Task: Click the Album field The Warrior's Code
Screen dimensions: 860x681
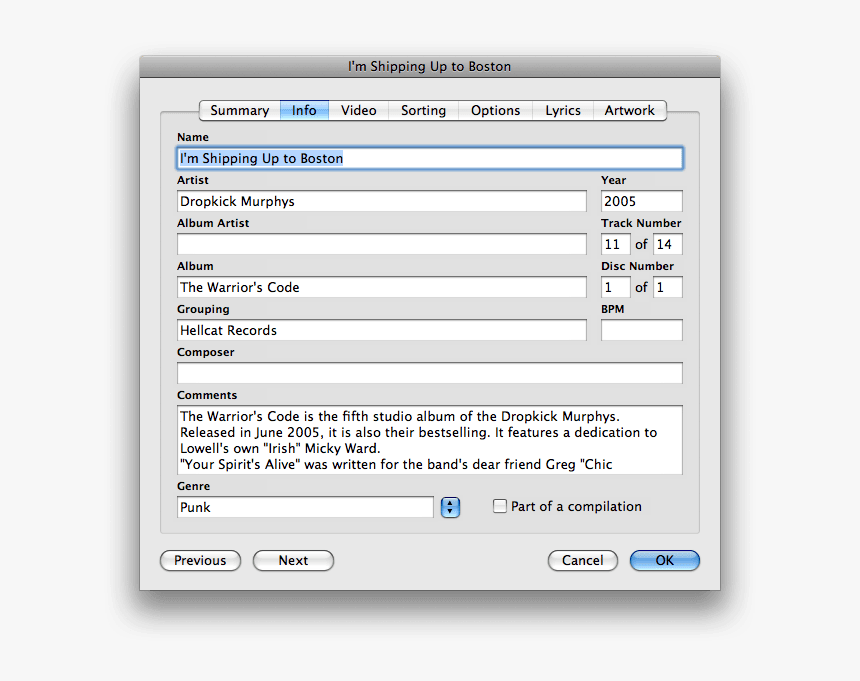Action: click(x=382, y=287)
